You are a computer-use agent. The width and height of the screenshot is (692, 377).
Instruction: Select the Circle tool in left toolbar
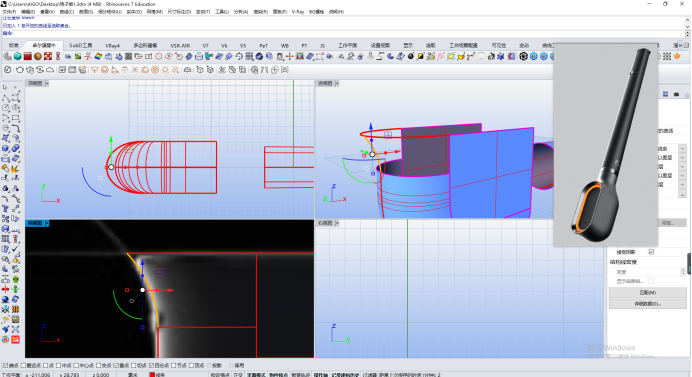5,107
